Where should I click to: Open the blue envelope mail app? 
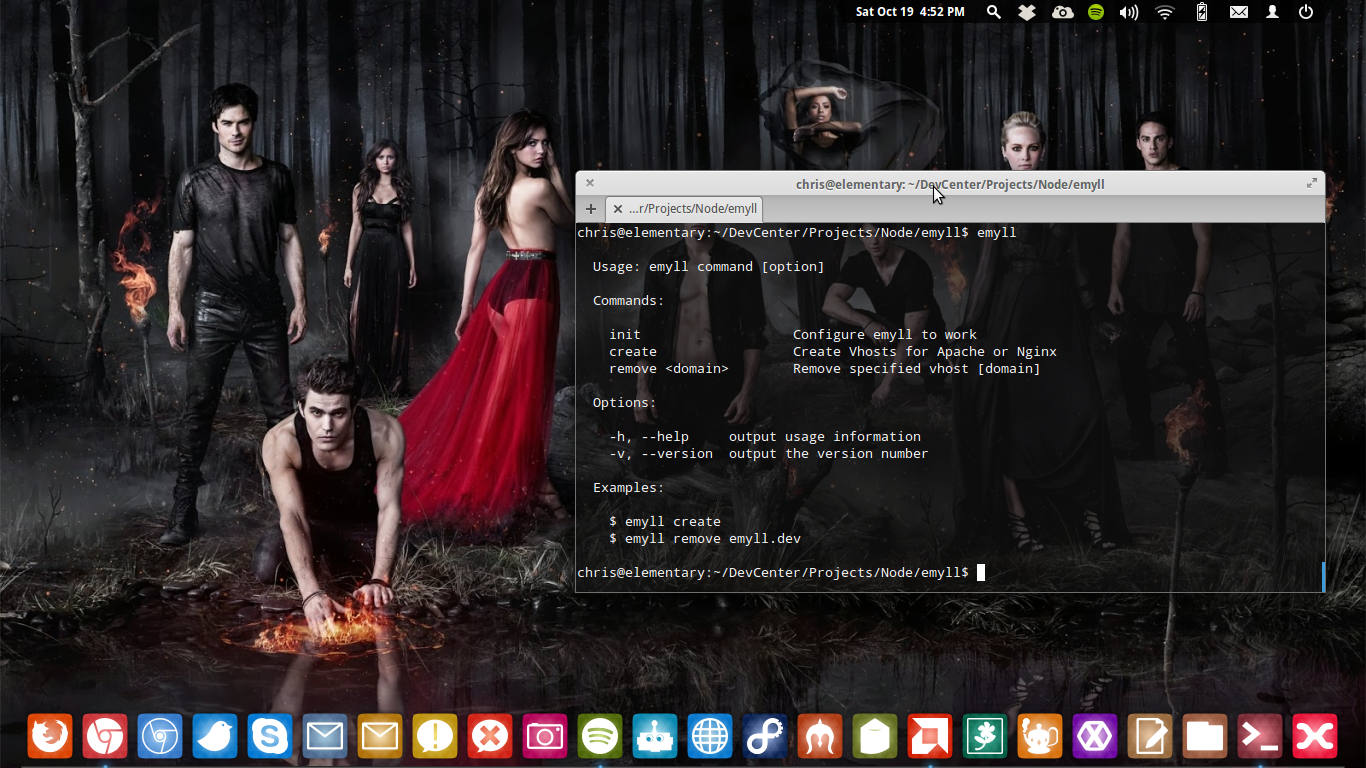click(x=325, y=737)
